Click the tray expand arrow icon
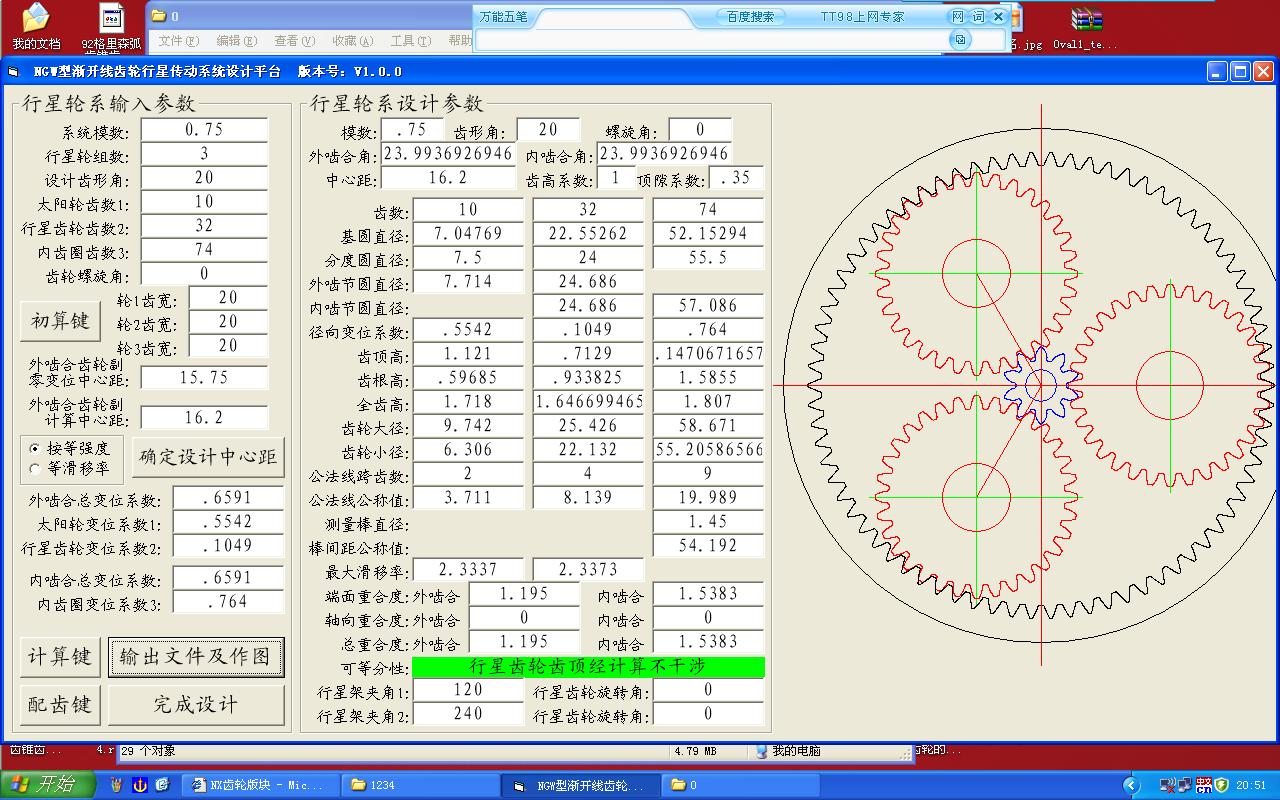 point(1132,785)
